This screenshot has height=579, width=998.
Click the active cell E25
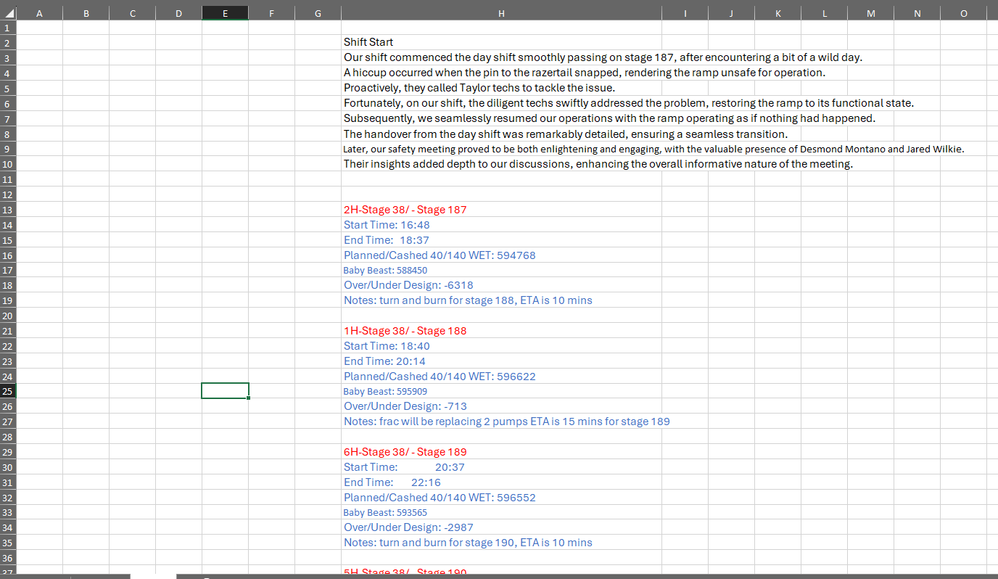coord(225,391)
